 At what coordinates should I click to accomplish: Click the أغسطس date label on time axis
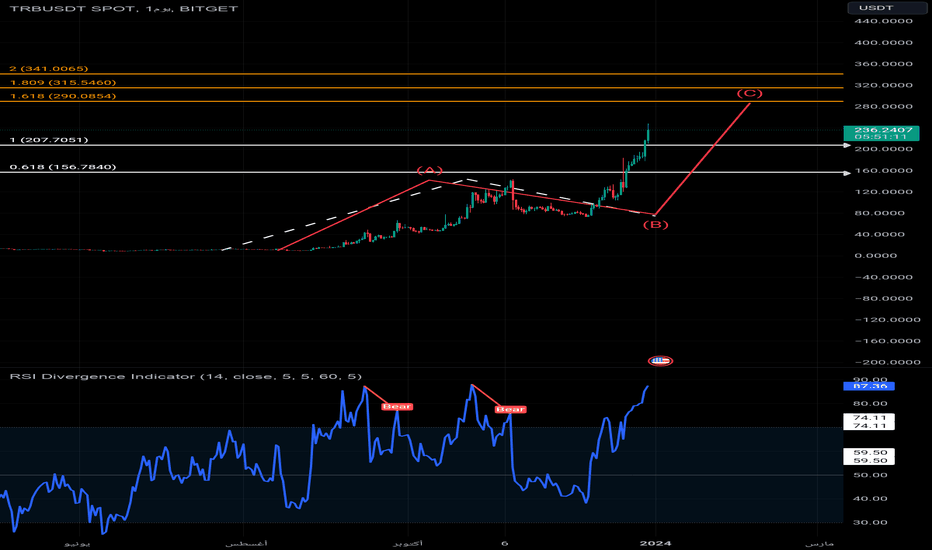pos(246,543)
